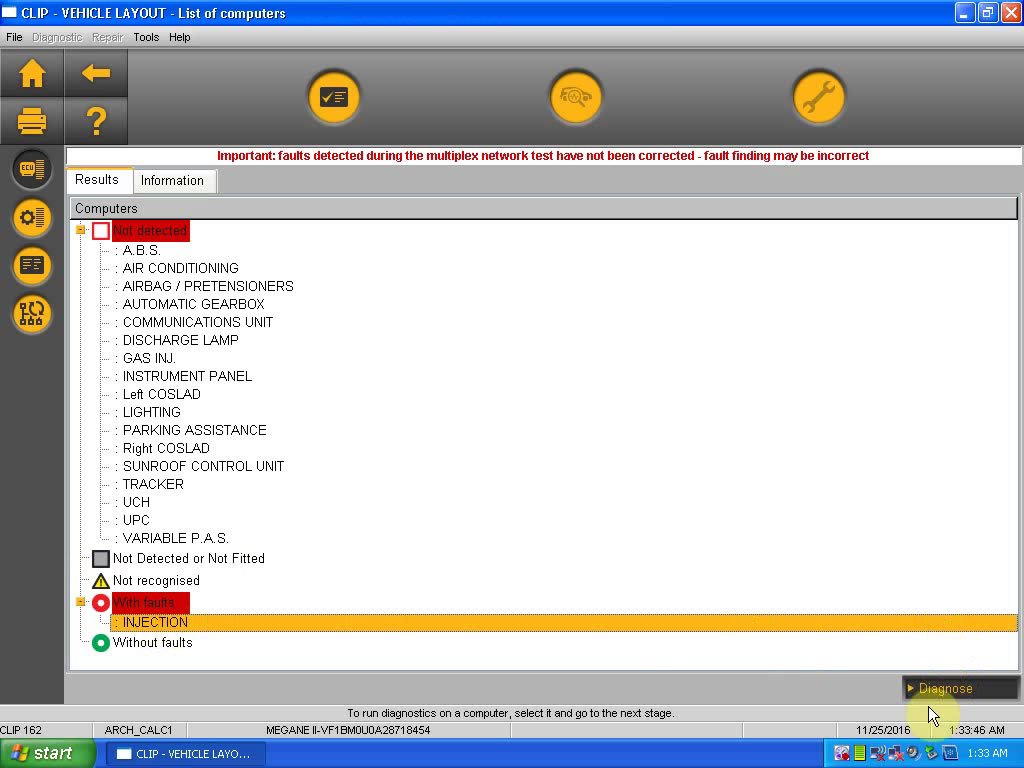
Task: Open the Print function via printer icon
Action: [x=31, y=121]
